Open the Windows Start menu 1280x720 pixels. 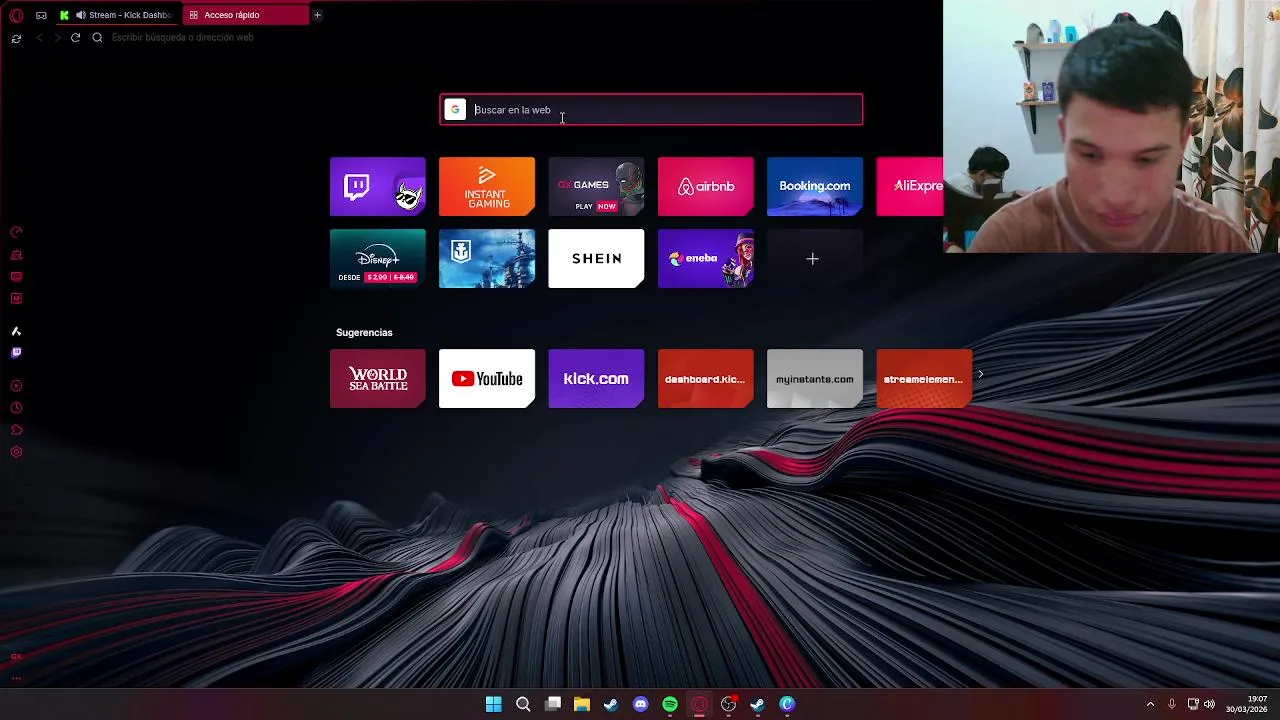click(x=494, y=704)
